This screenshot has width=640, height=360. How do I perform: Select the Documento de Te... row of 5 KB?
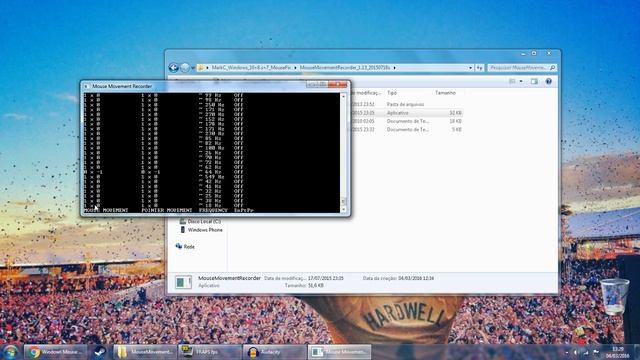pos(407,129)
